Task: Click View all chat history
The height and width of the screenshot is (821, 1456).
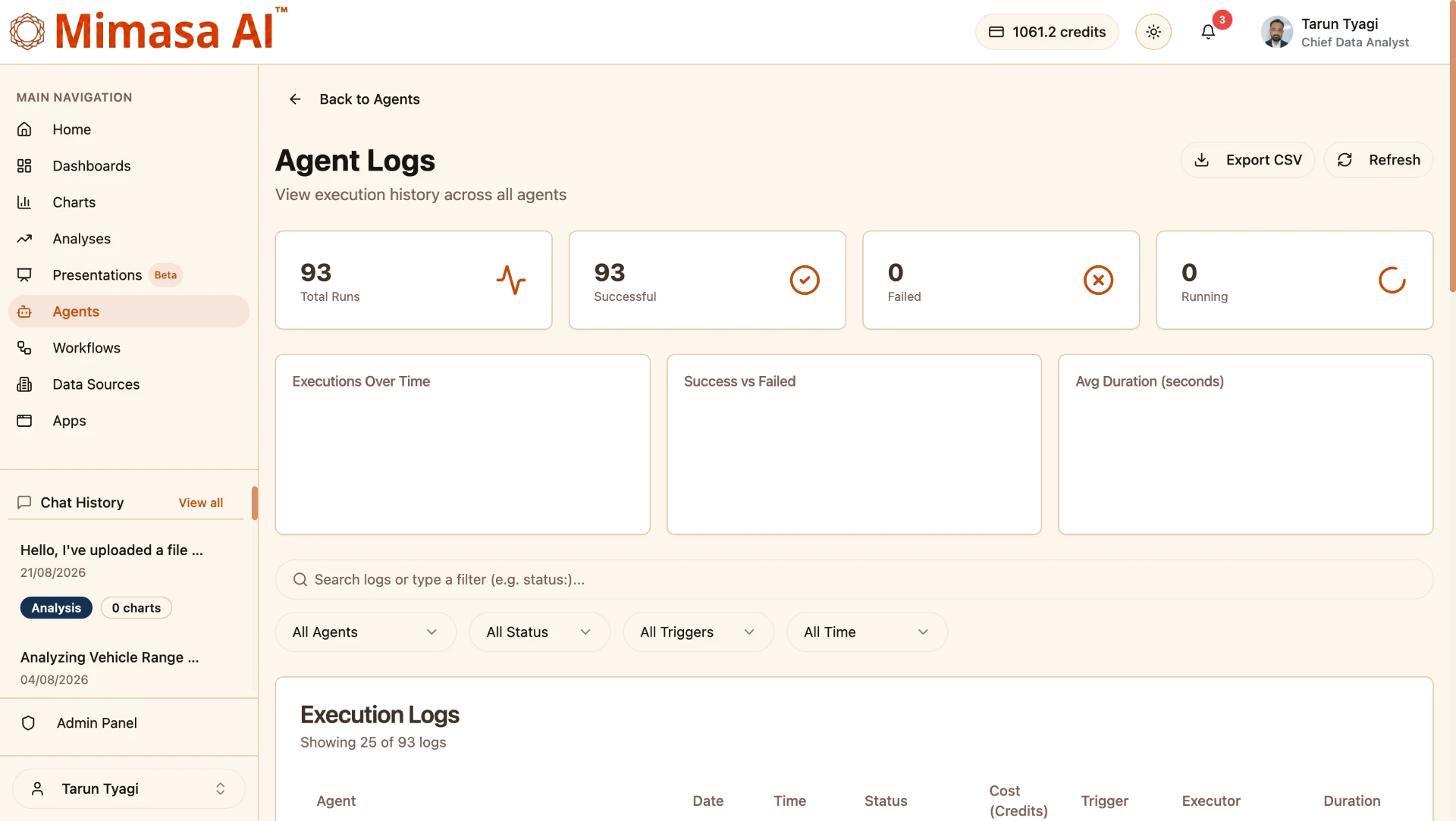Action: click(200, 503)
